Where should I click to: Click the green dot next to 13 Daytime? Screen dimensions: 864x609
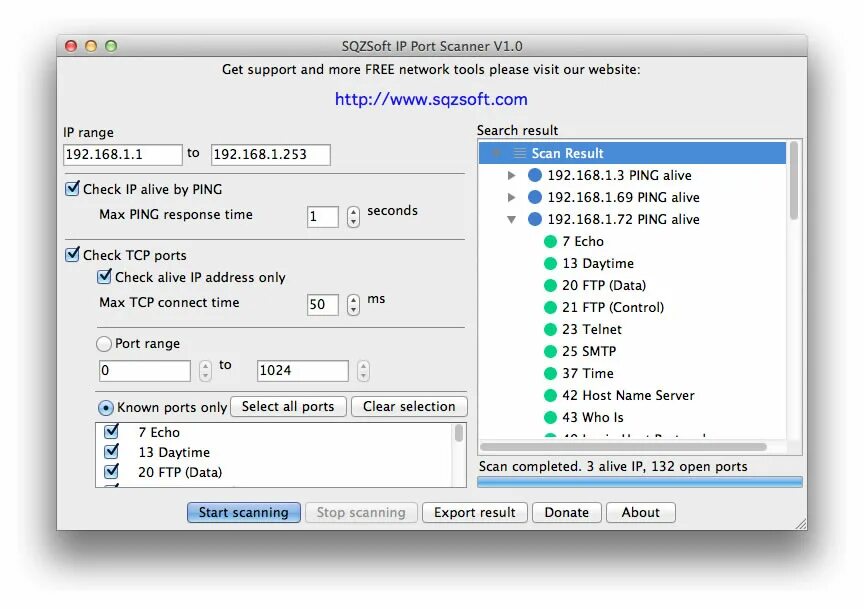click(x=550, y=263)
